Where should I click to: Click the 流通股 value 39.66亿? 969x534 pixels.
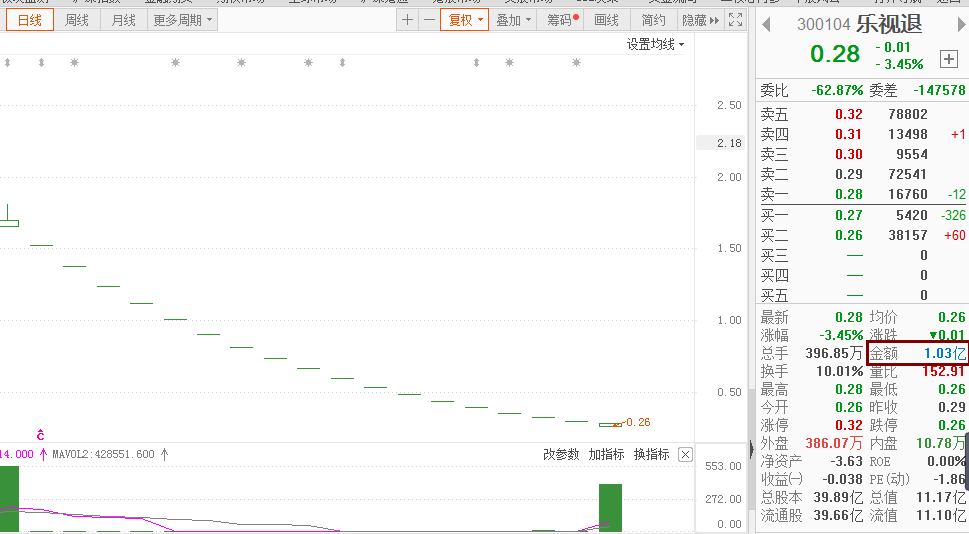[x=838, y=515]
